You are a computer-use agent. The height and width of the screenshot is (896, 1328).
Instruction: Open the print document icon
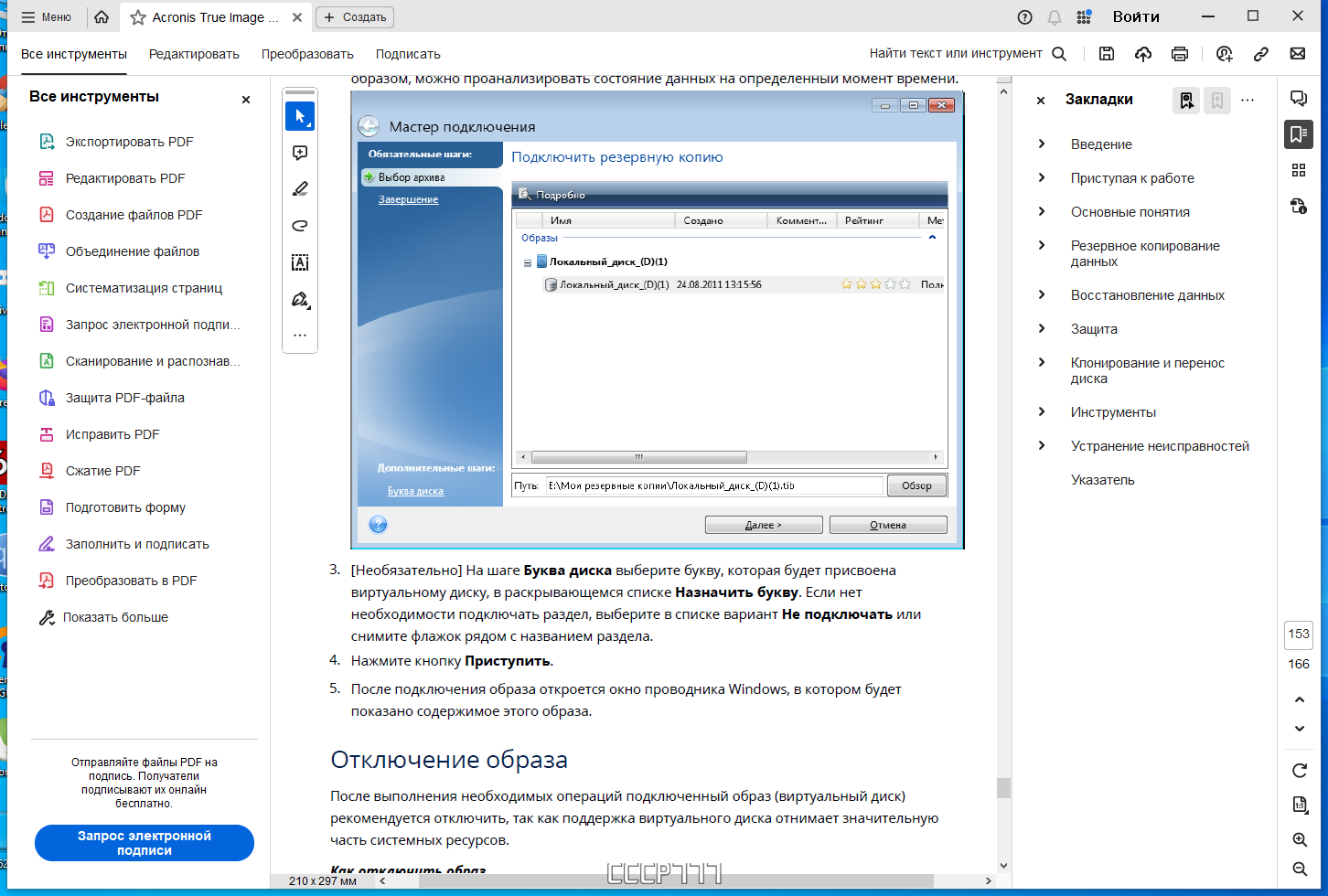1180,54
